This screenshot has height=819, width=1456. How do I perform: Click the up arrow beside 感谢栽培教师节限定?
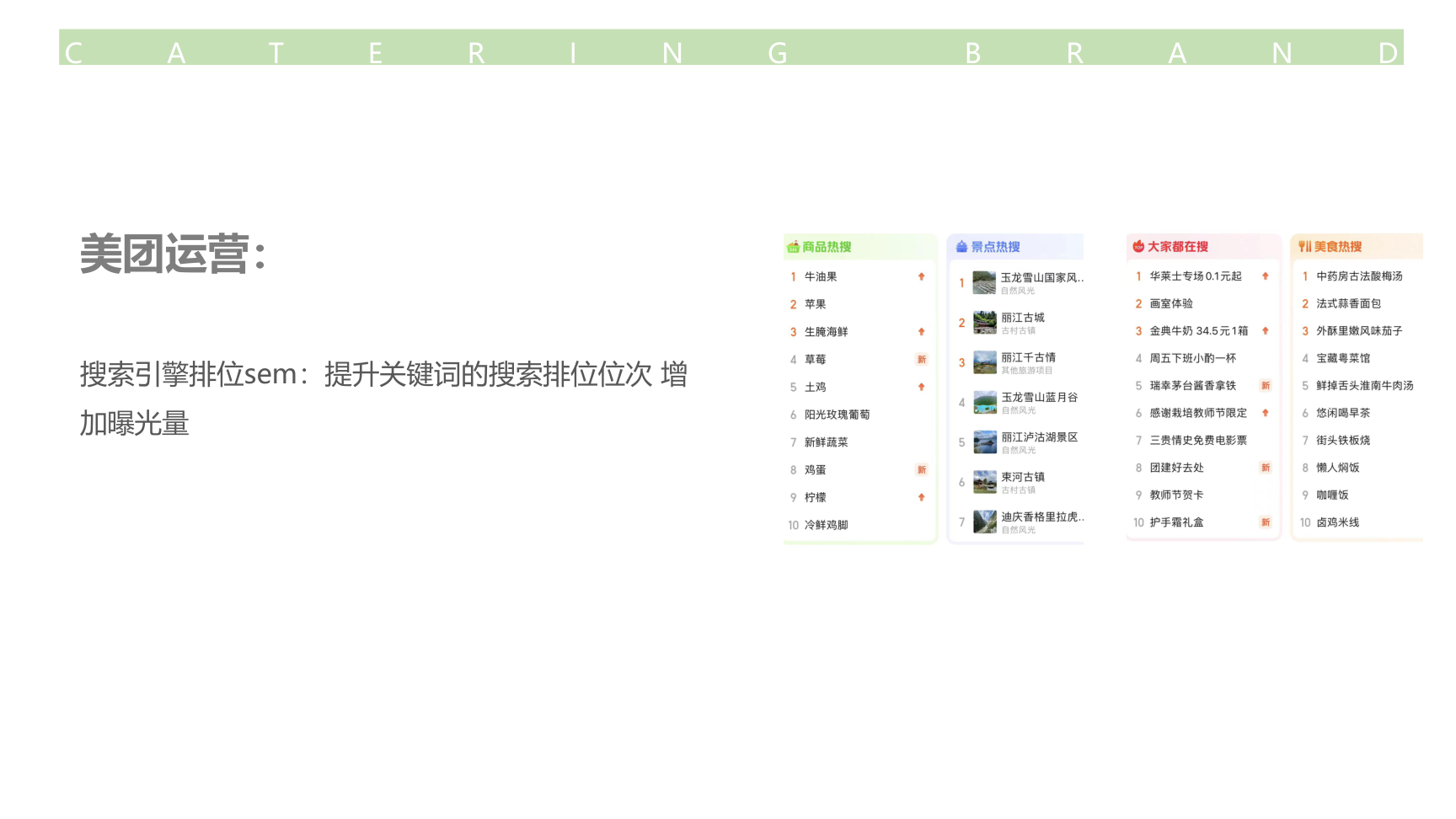click(1266, 413)
